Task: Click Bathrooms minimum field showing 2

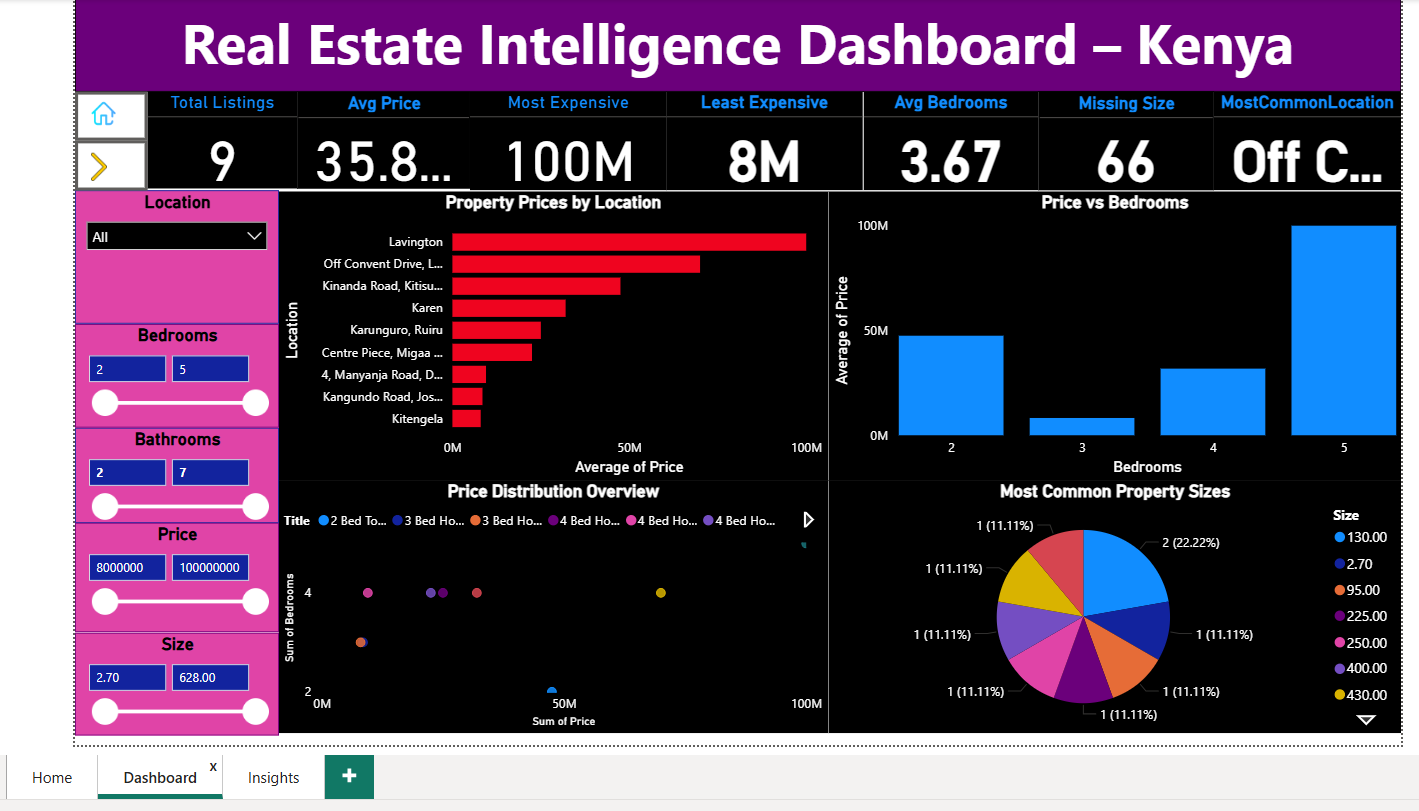Action: click(127, 472)
